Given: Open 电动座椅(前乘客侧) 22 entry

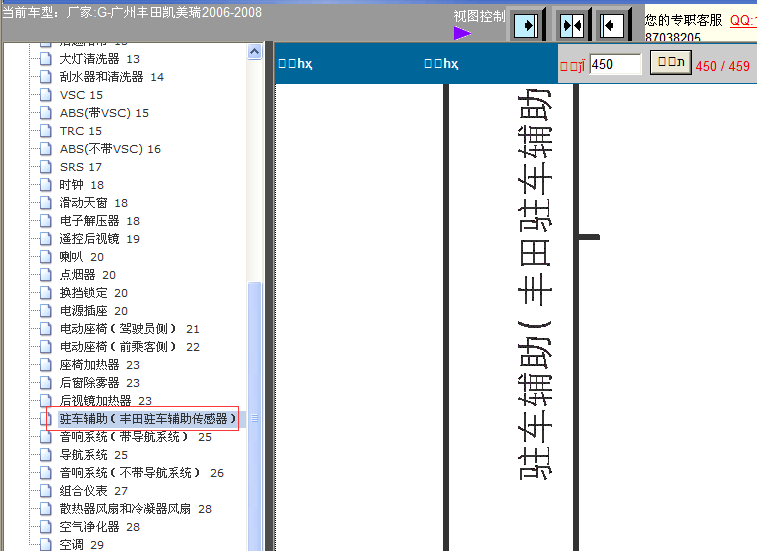Looking at the screenshot, I should tap(129, 347).
